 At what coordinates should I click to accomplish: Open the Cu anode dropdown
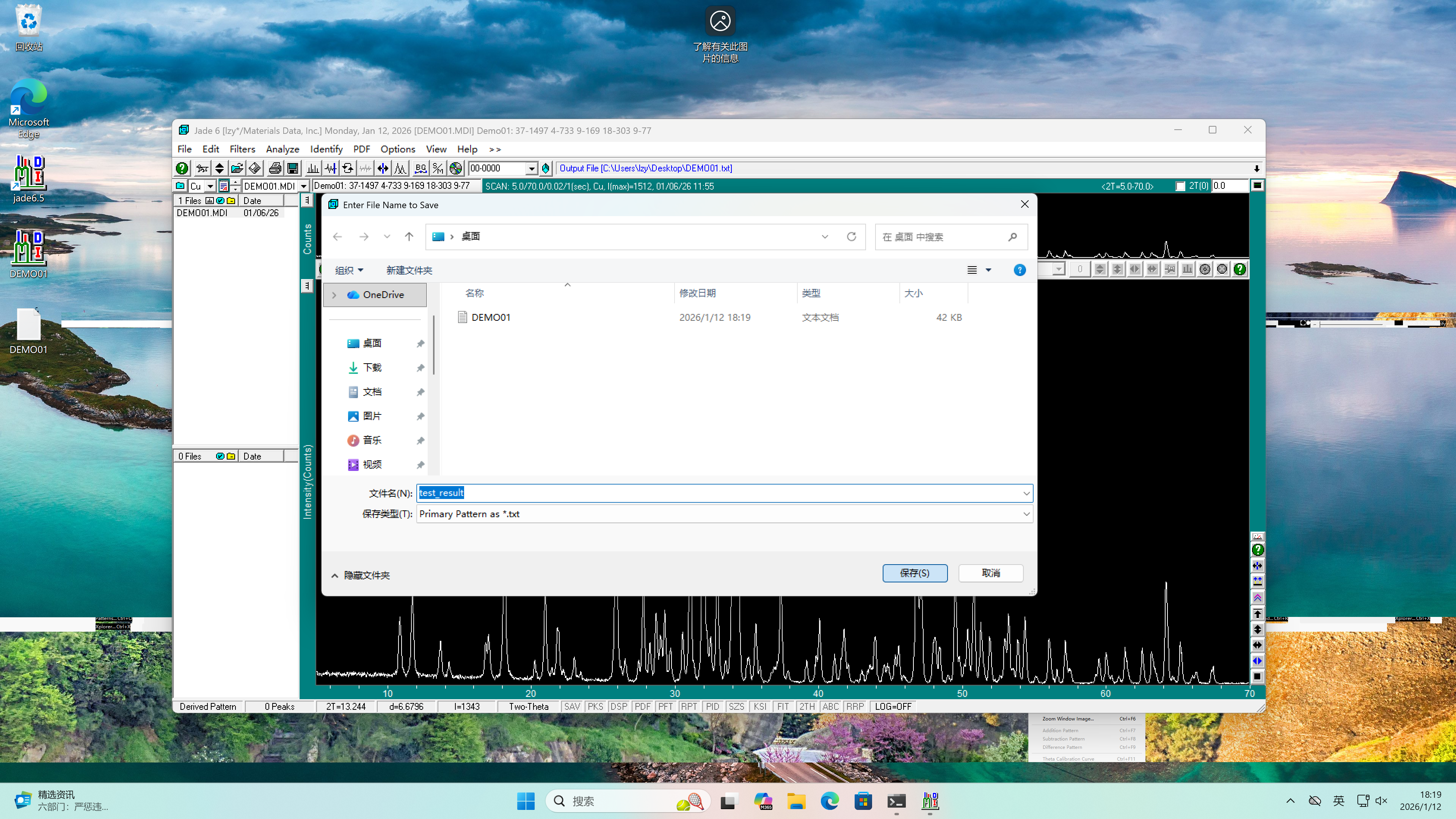[210, 186]
